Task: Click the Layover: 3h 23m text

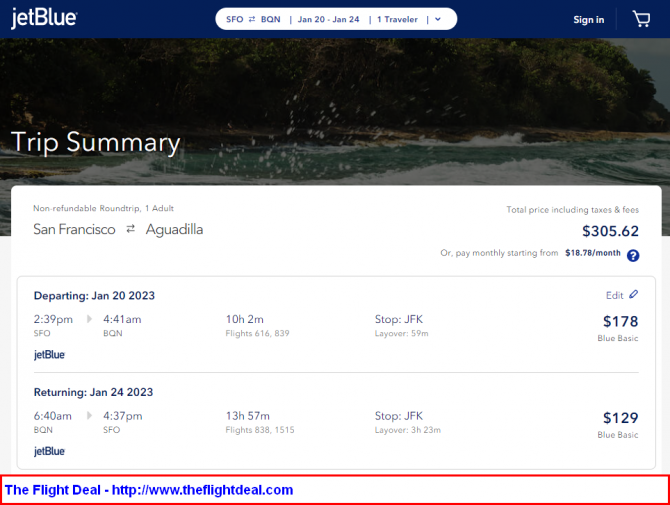Action: pyautogui.click(x=408, y=430)
